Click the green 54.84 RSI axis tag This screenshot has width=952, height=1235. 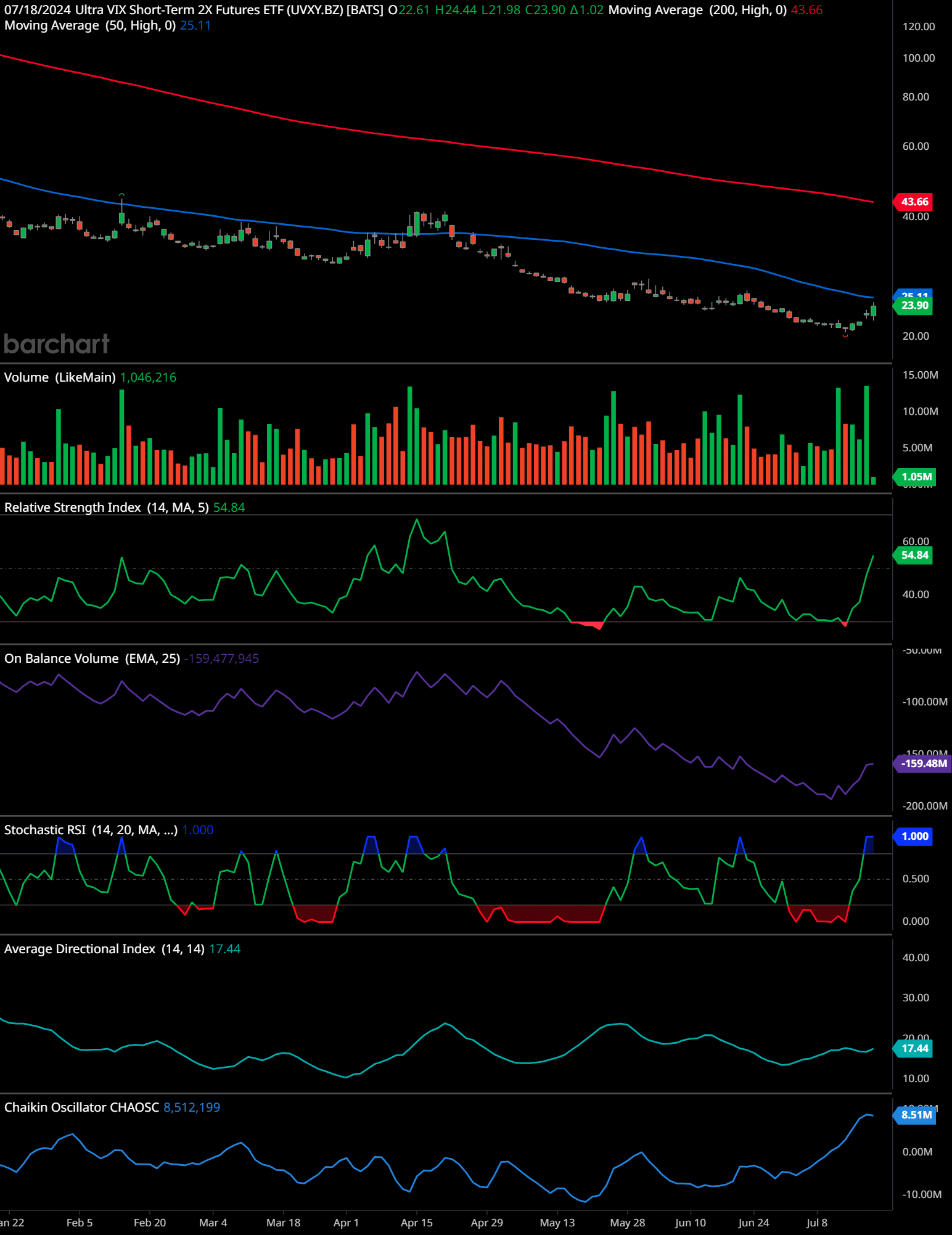[914, 555]
